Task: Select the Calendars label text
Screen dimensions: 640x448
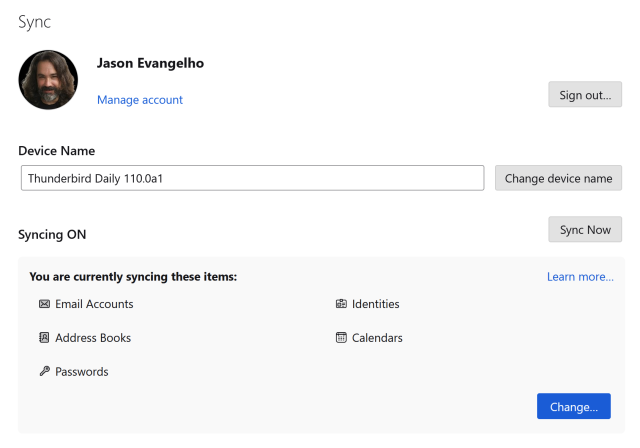Action: pos(377,338)
